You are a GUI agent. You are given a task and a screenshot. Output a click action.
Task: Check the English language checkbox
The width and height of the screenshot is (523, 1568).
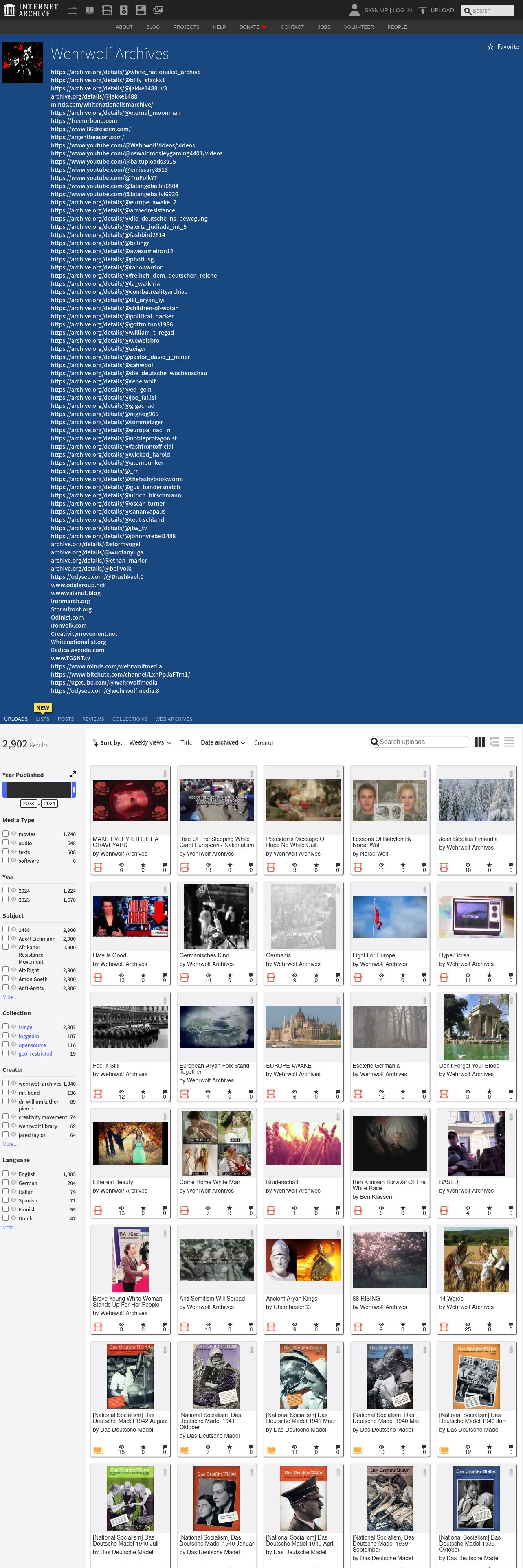point(5,1173)
